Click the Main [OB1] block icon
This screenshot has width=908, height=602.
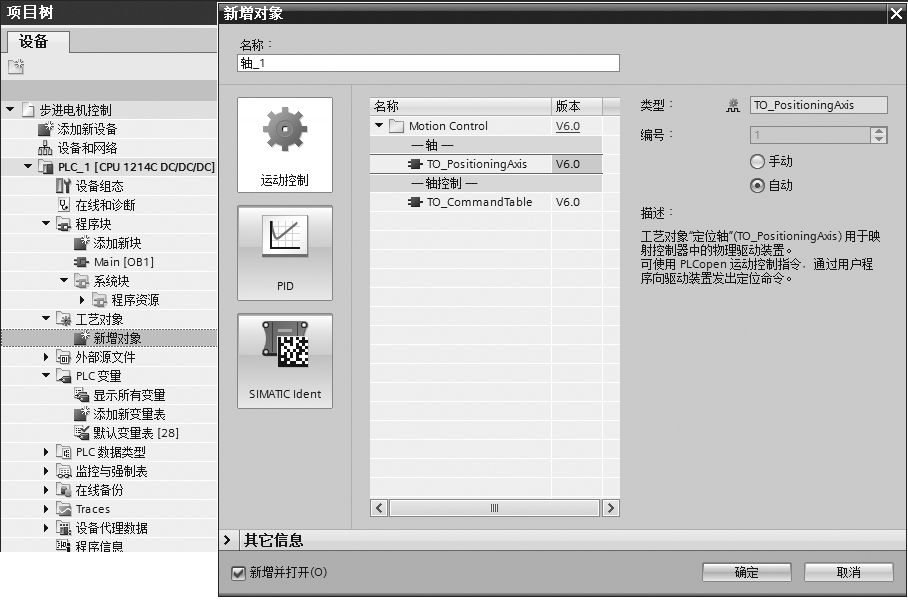coord(82,262)
